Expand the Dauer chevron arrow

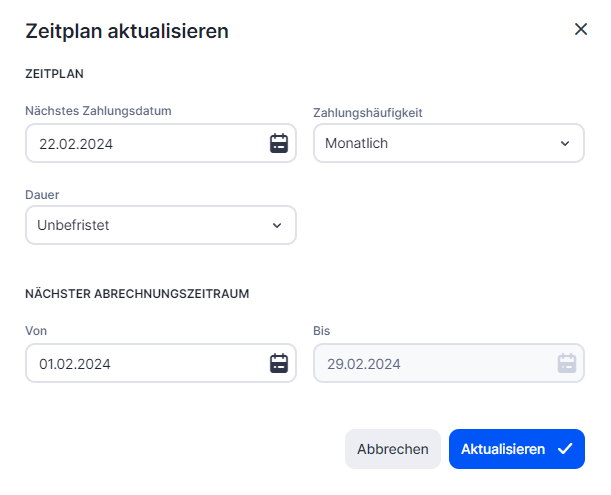[x=277, y=225]
